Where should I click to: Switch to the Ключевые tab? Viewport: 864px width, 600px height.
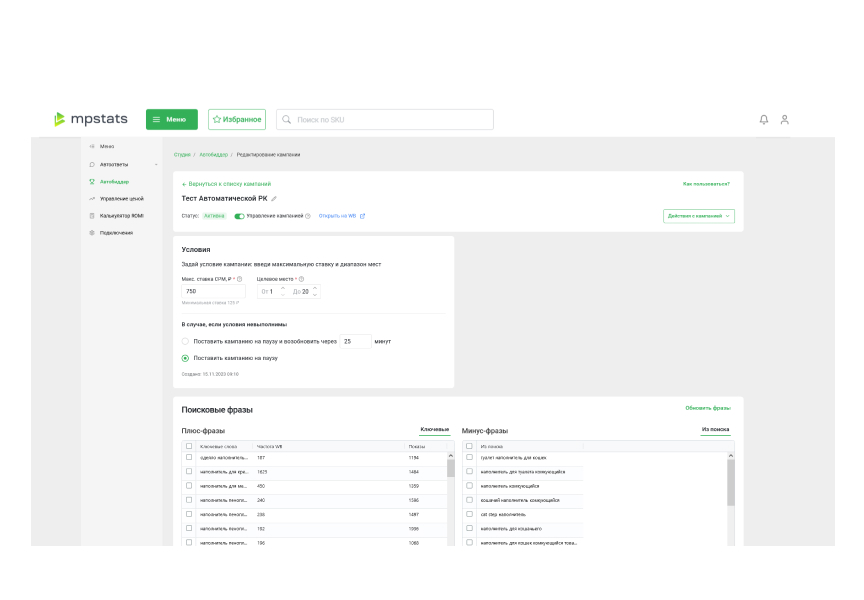tap(434, 429)
